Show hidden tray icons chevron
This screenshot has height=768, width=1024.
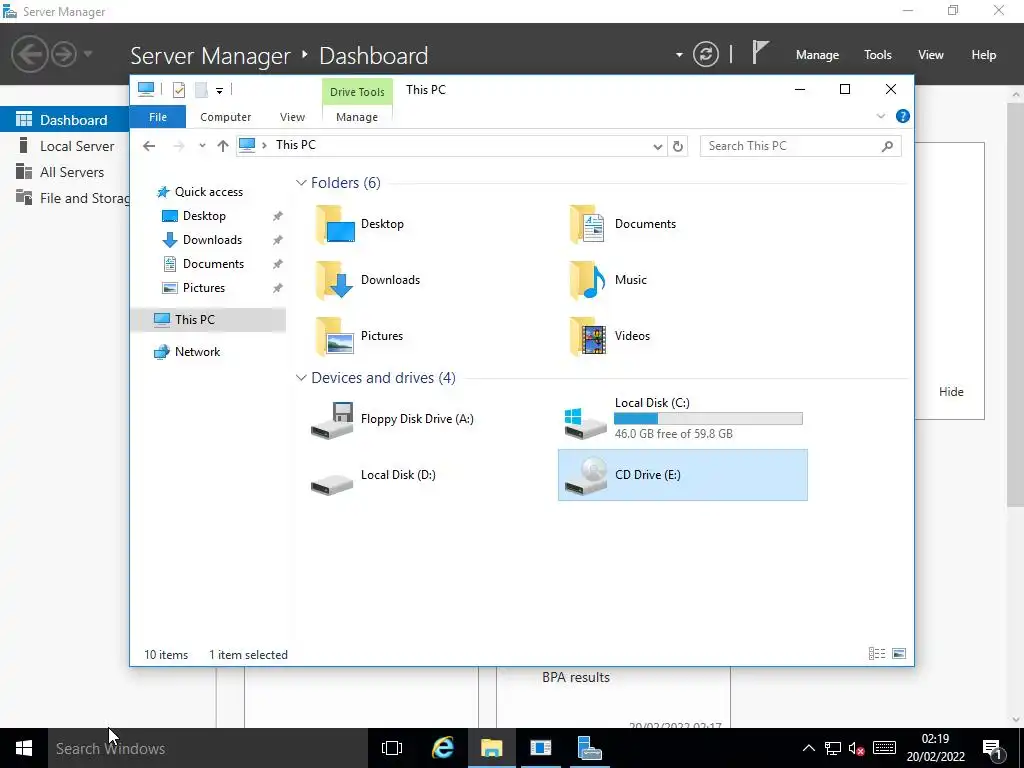808,748
